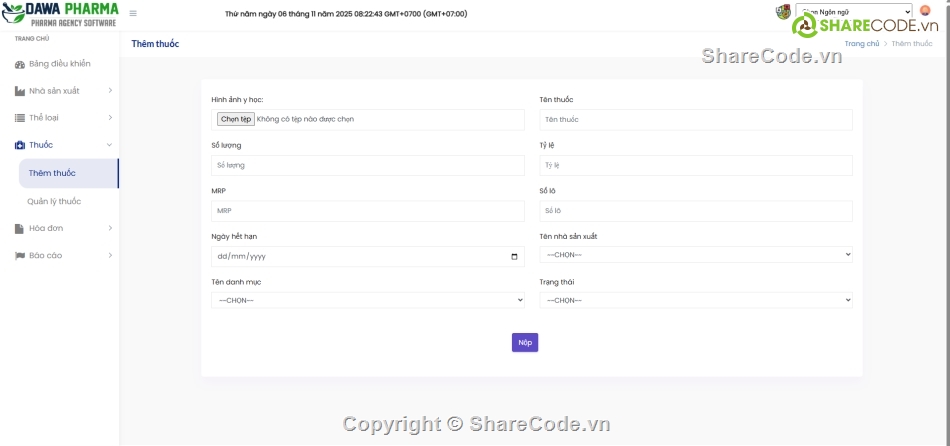Open calendar picker in Ngày hết hạn field
The height and width of the screenshot is (446, 950).
(514, 257)
